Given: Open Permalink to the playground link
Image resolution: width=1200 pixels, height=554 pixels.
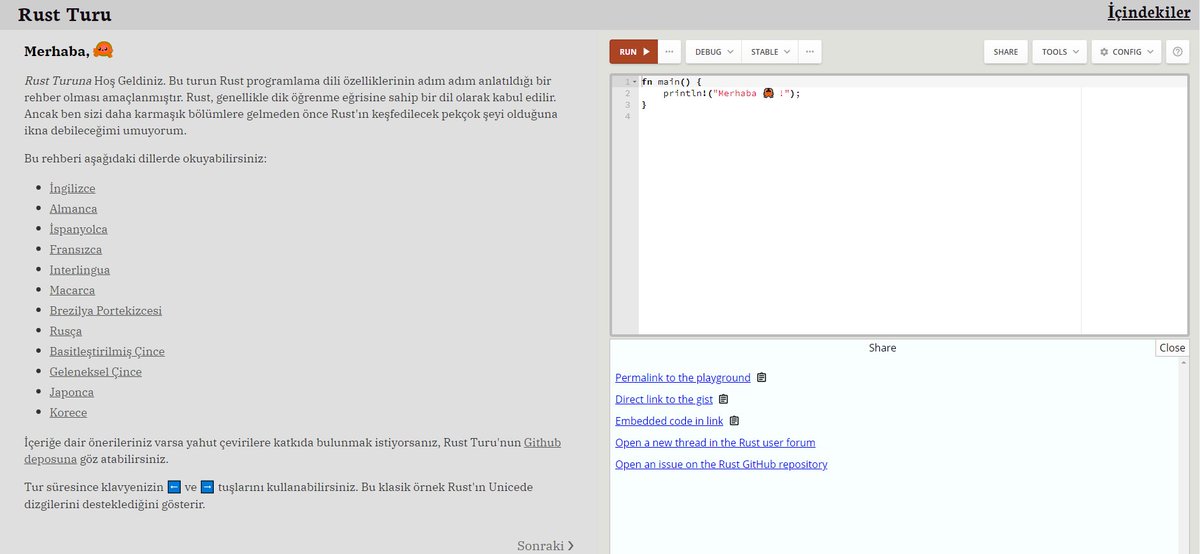Looking at the screenshot, I should pos(683,378).
